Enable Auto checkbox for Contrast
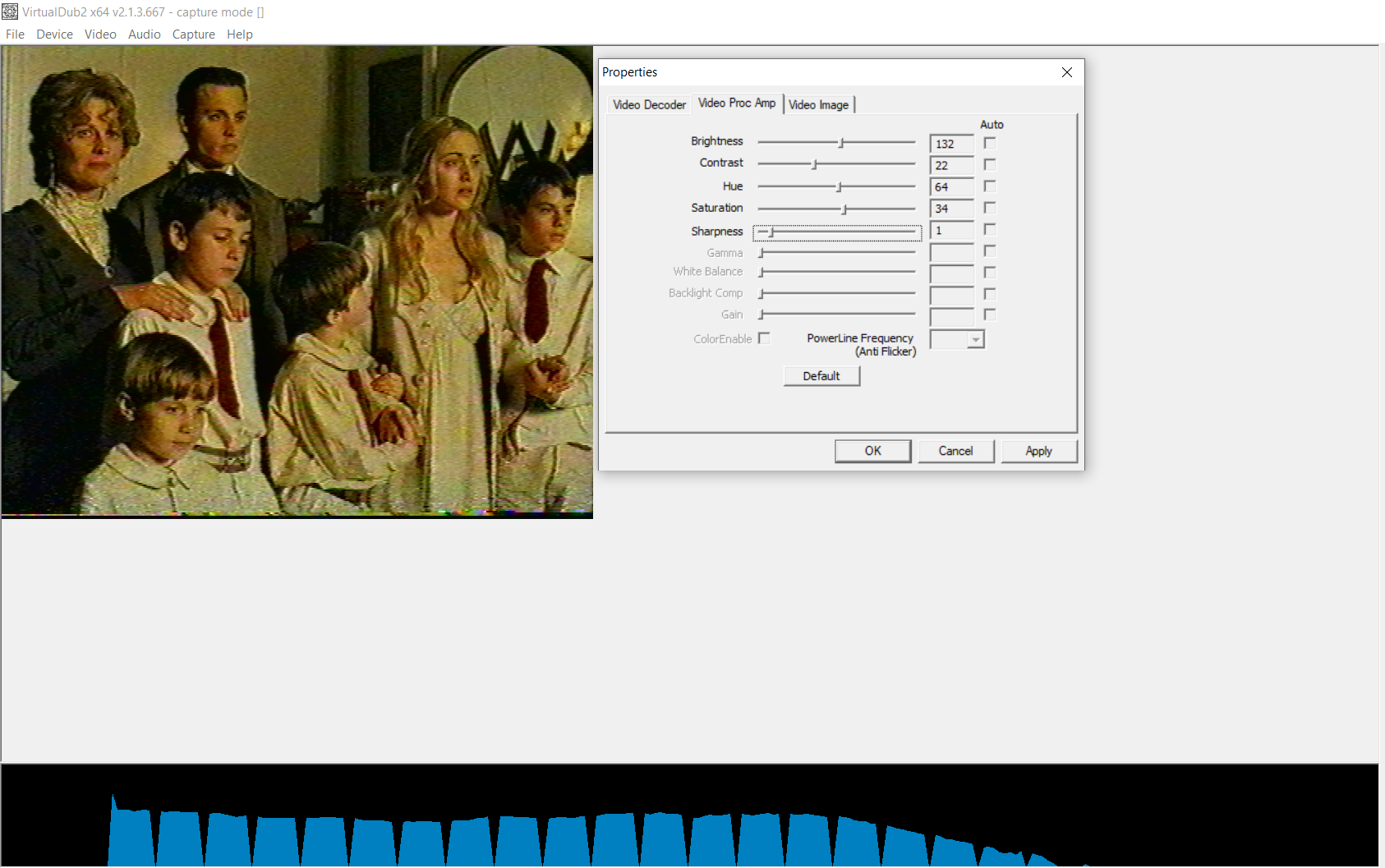 click(990, 164)
